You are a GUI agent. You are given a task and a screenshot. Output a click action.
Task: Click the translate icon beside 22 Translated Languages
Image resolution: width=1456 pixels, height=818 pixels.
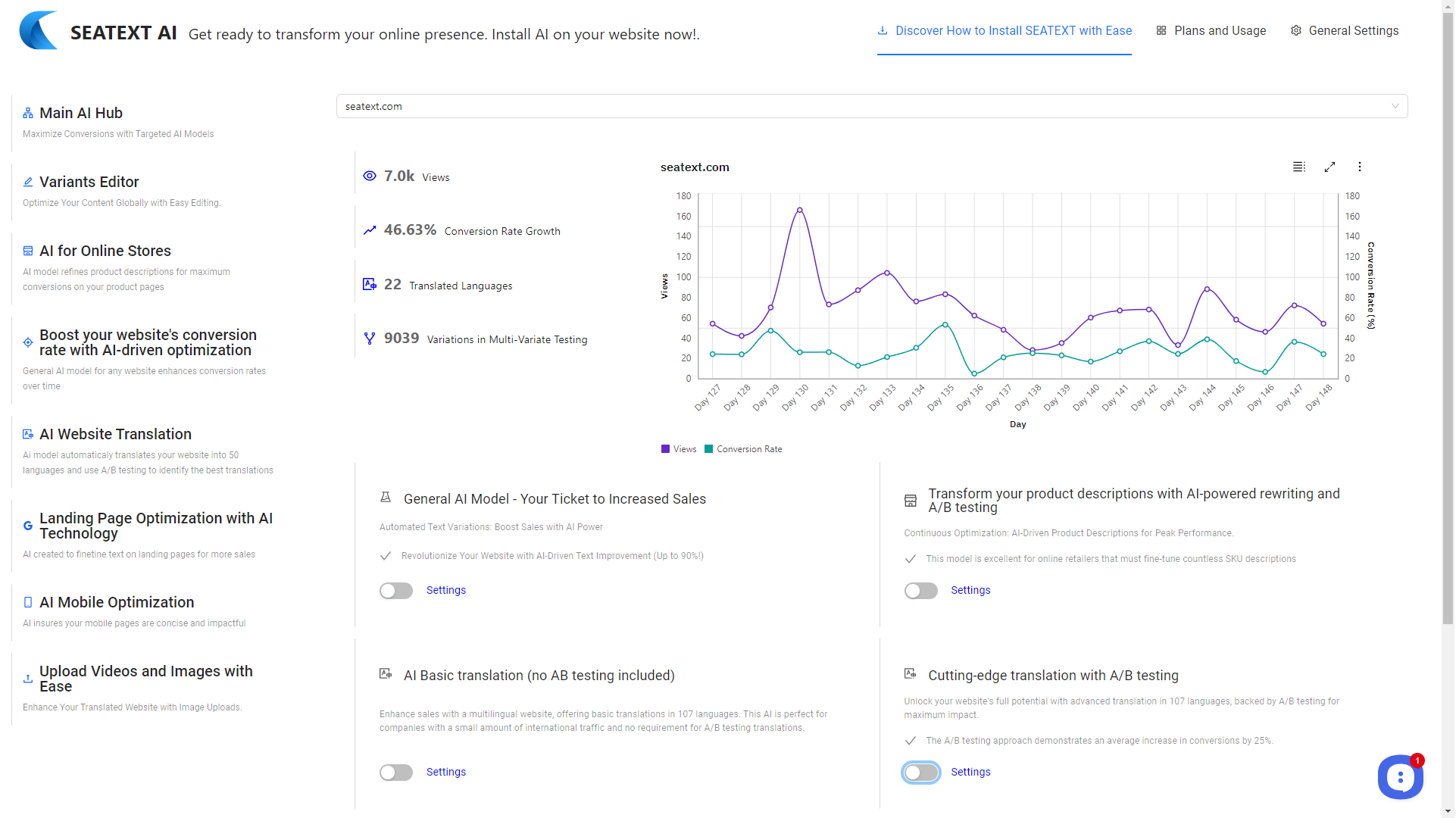click(x=370, y=285)
